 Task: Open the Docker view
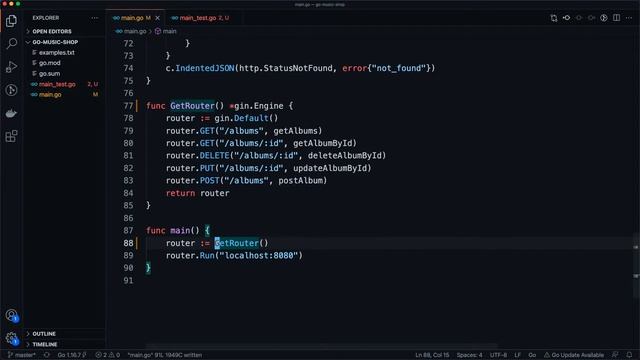click(11, 113)
